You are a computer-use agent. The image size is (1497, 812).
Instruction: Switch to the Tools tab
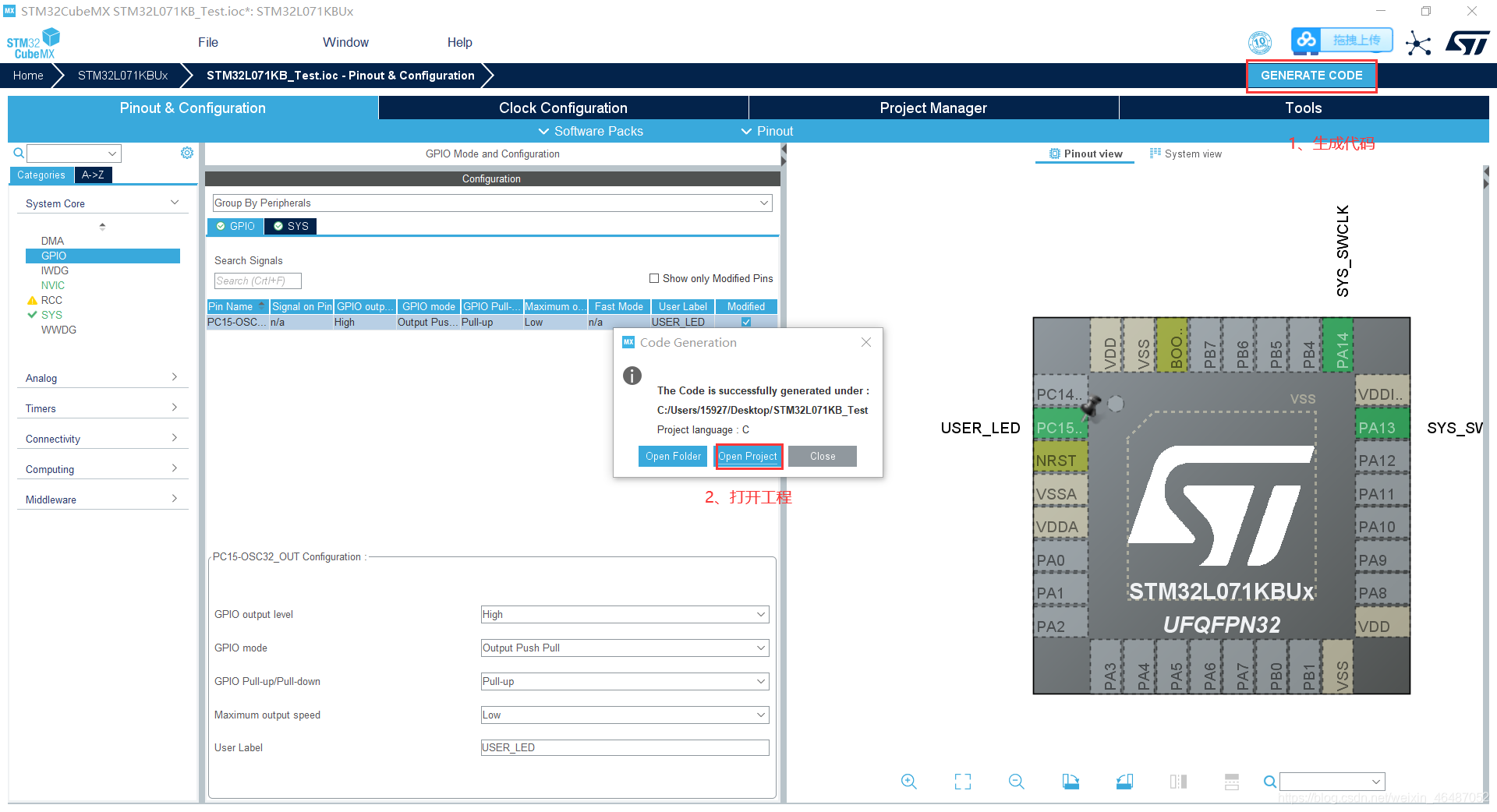coord(1304,108)
